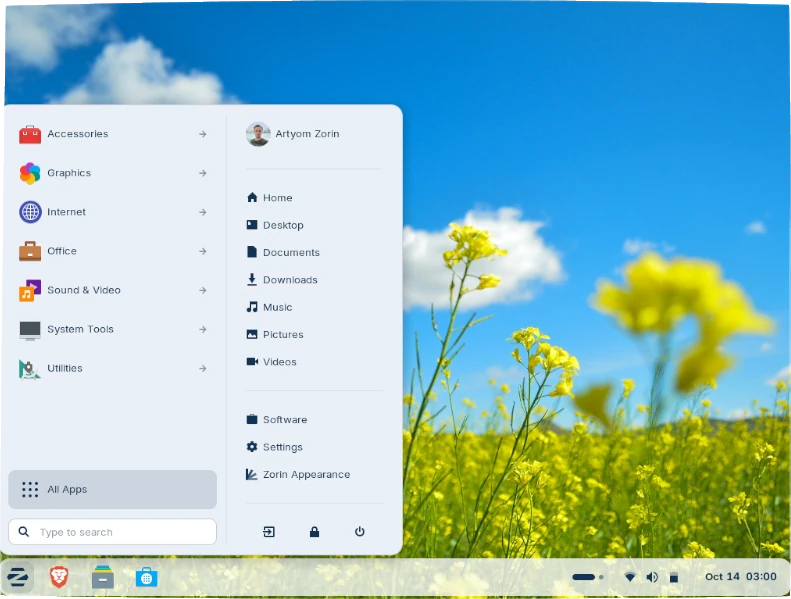Viewport: 791px width, 599px height.
Task: Open the Downloads folder
Action: [289, 280]
